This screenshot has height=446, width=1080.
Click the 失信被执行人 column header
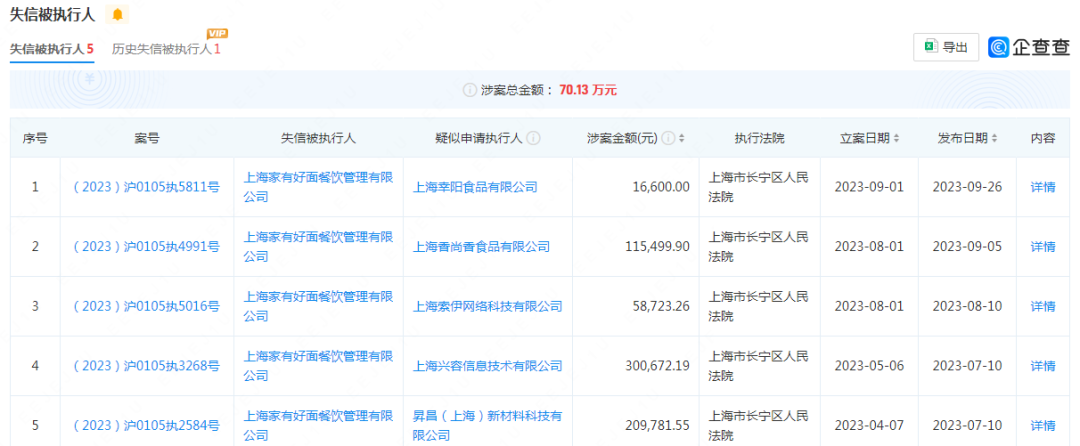[318, 138]
